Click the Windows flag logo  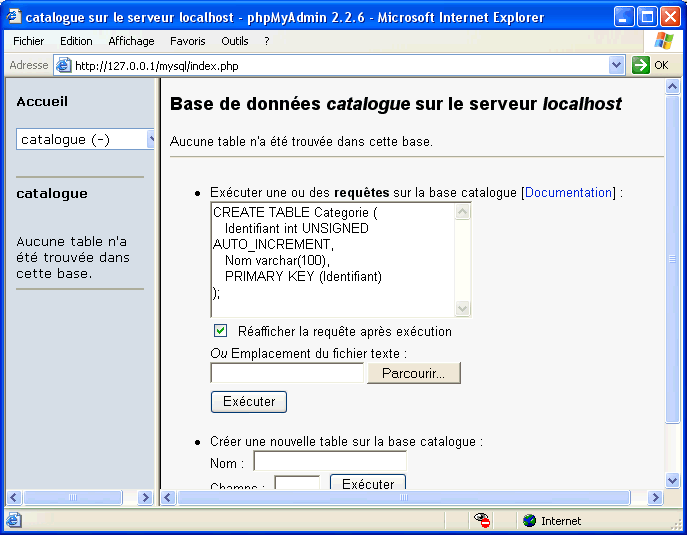[x=664, y=41]
